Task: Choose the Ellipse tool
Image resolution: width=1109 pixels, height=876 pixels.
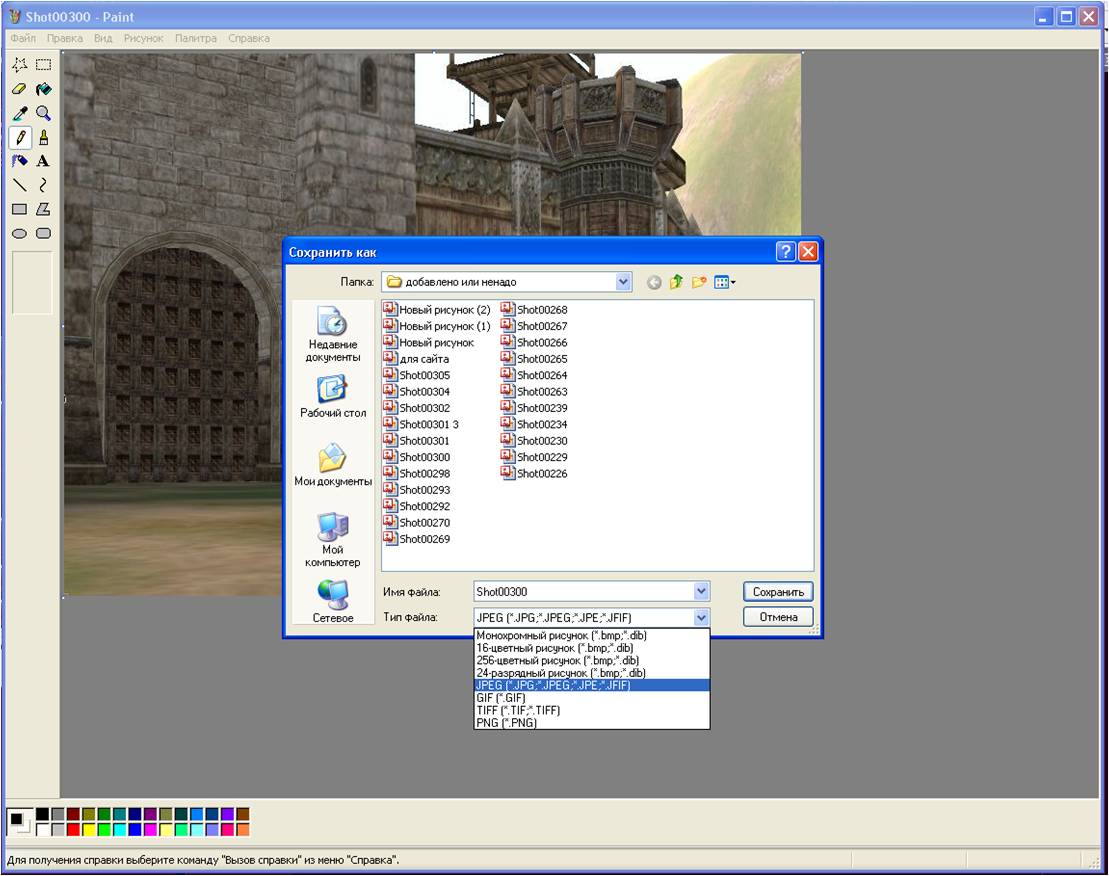Action: coord(20,233)
